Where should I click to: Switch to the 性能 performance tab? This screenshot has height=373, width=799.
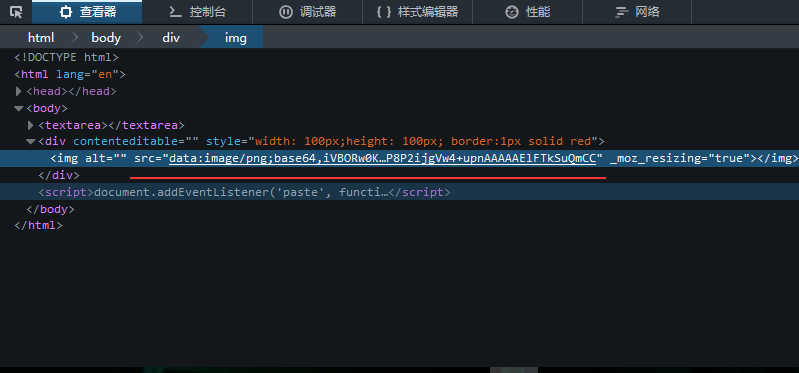[x=527, y=12]
